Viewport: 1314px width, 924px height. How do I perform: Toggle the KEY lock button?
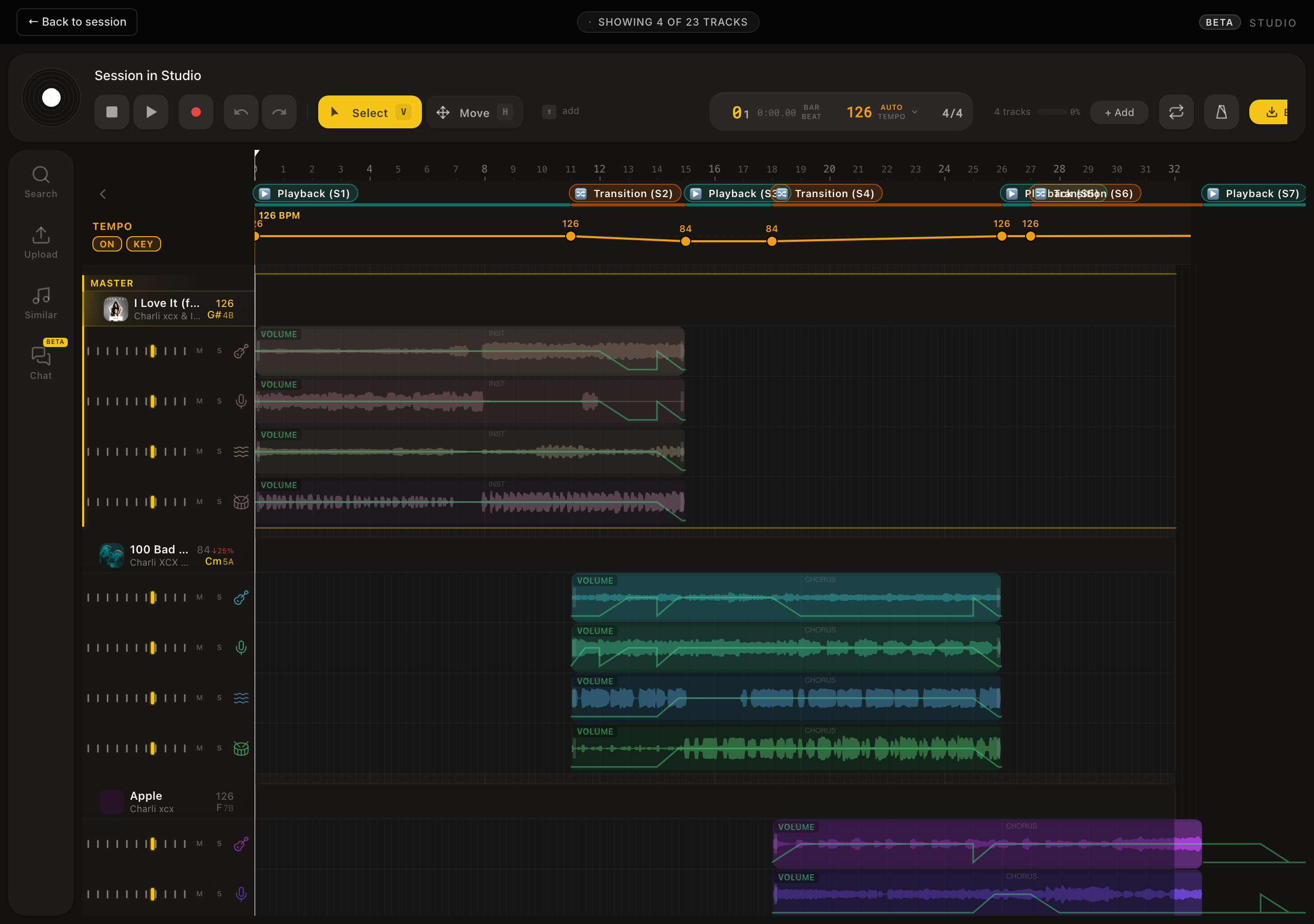tap(143, 244)
